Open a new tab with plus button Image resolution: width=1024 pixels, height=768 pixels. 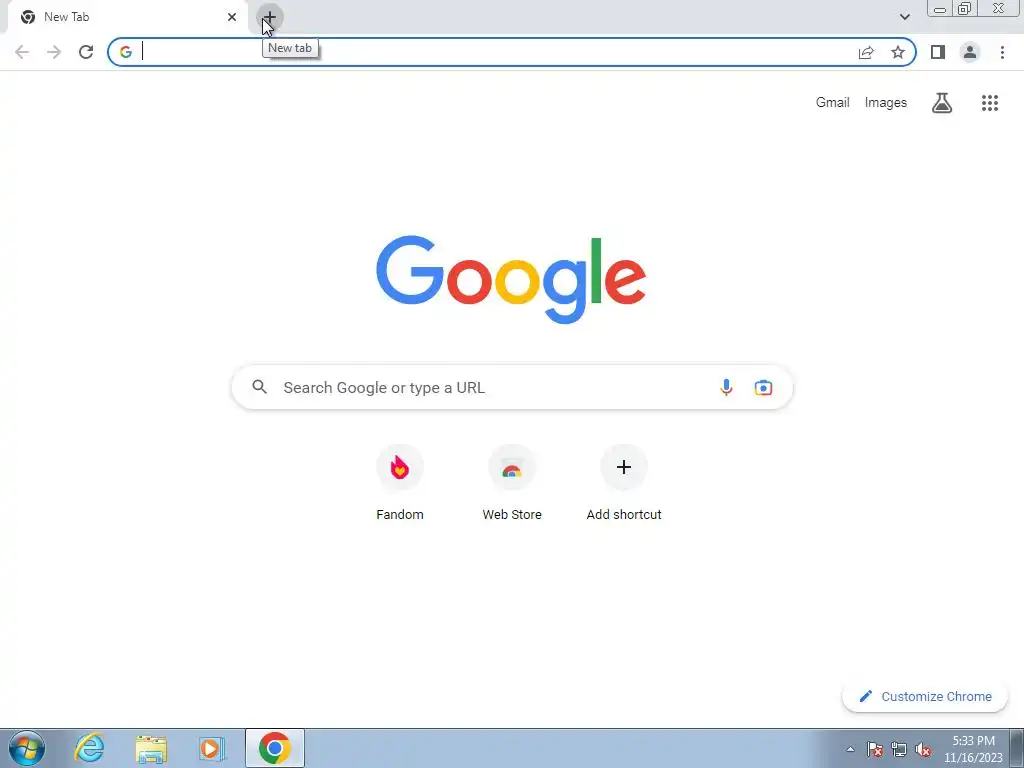coord(270,18)
